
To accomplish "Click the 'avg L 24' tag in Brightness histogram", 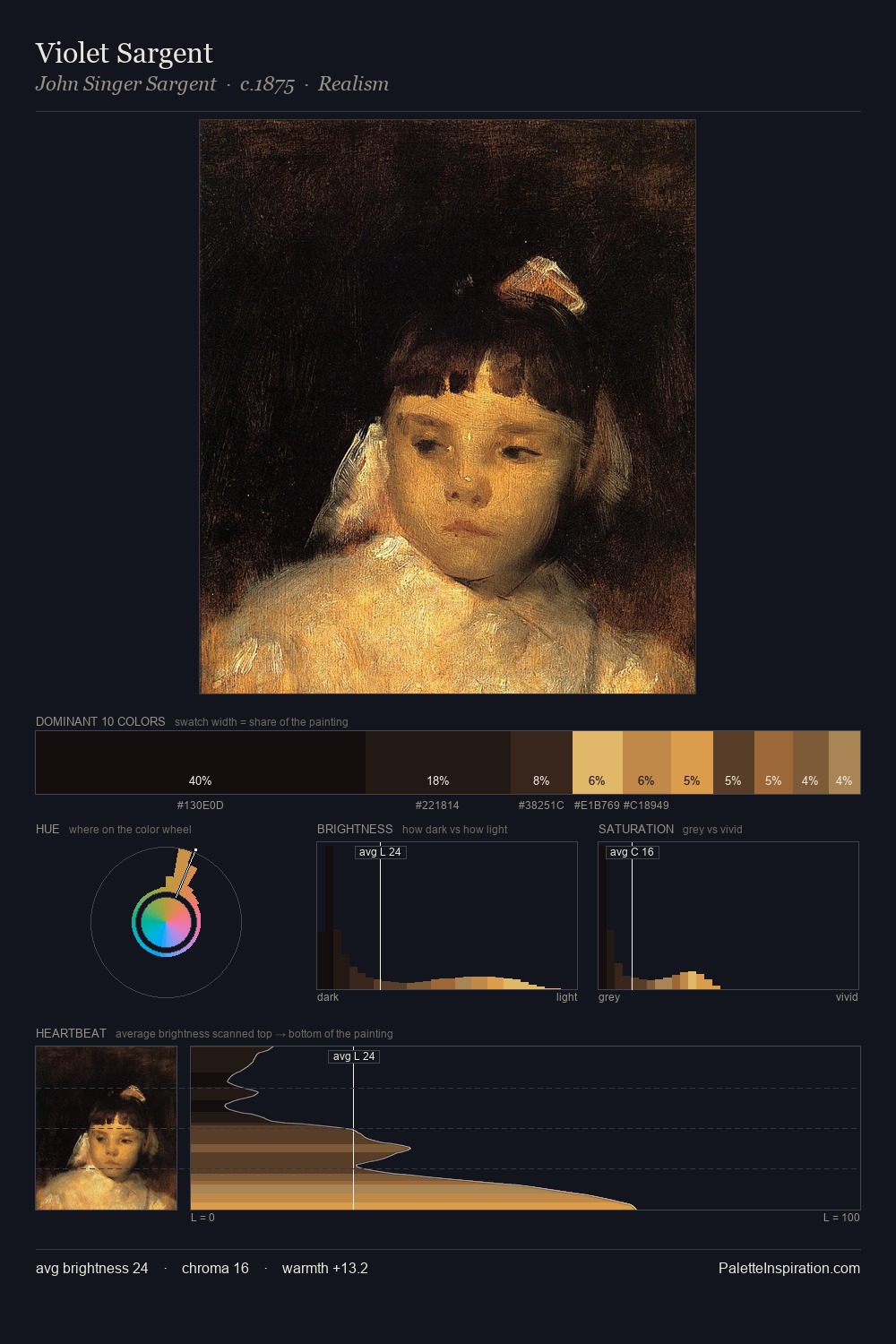I will point(380,852).
